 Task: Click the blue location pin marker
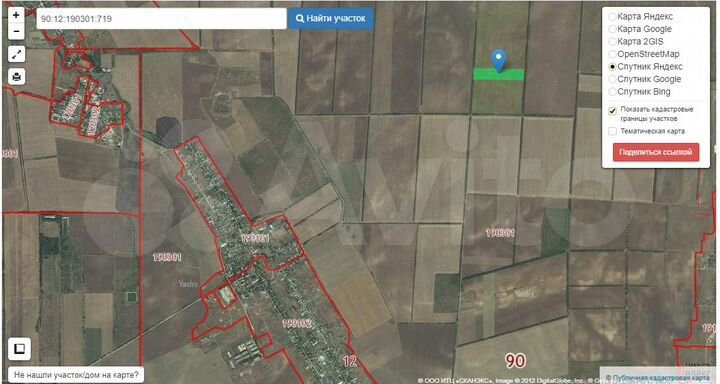499,61
